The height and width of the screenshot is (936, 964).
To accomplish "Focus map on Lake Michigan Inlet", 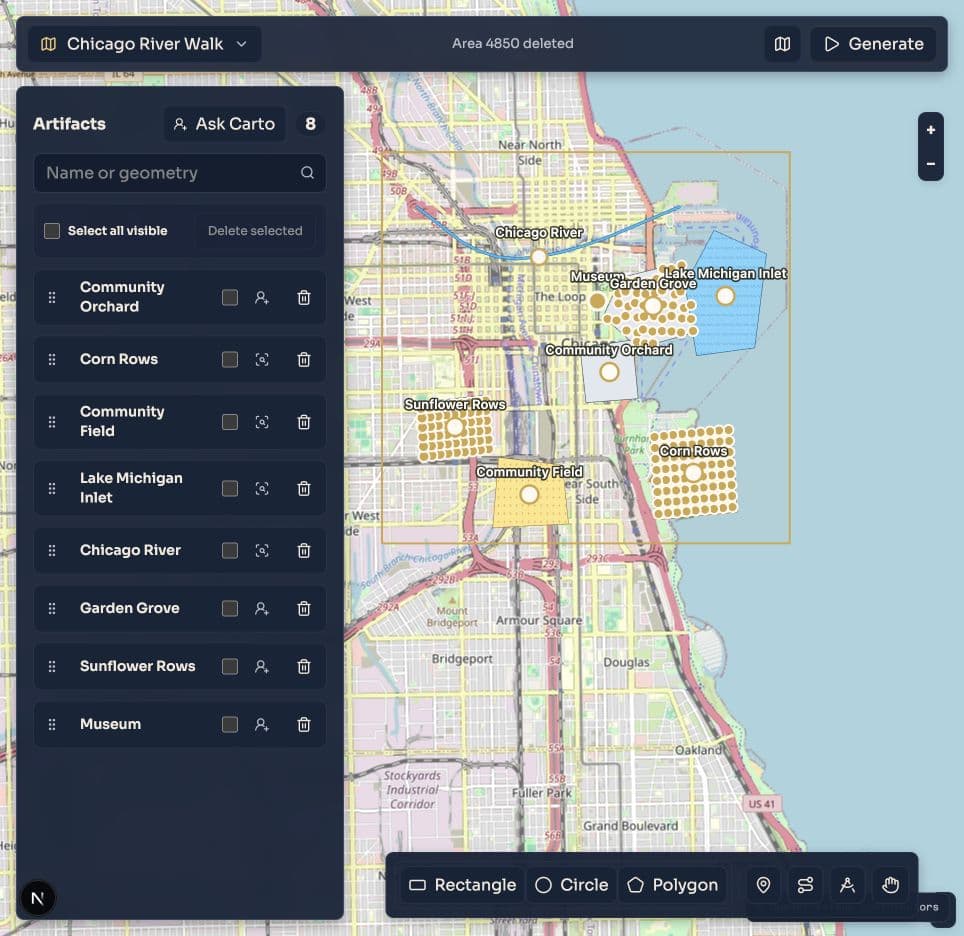I will (x=262, y=488).
